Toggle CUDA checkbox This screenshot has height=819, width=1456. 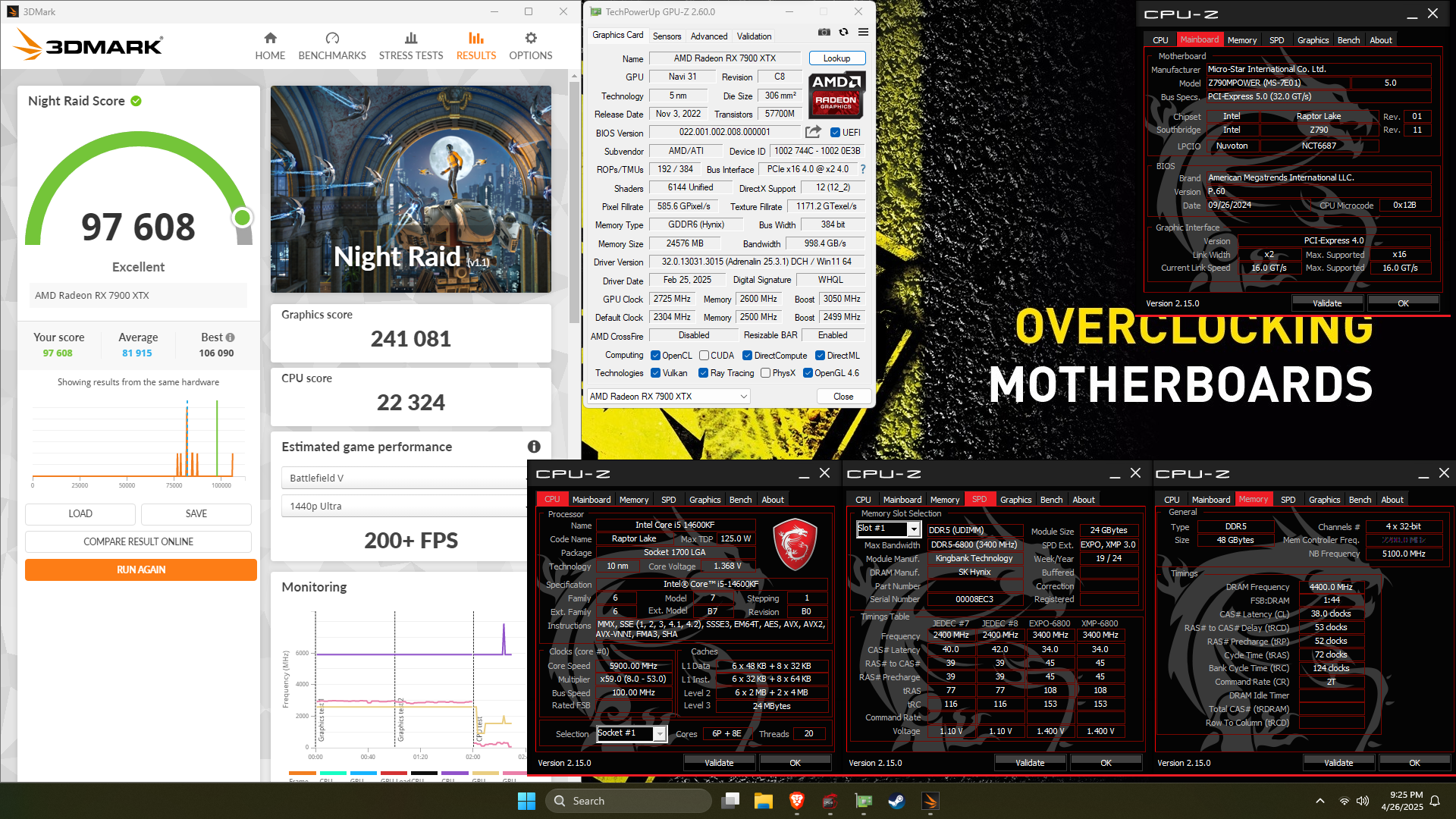click(704, 356)
